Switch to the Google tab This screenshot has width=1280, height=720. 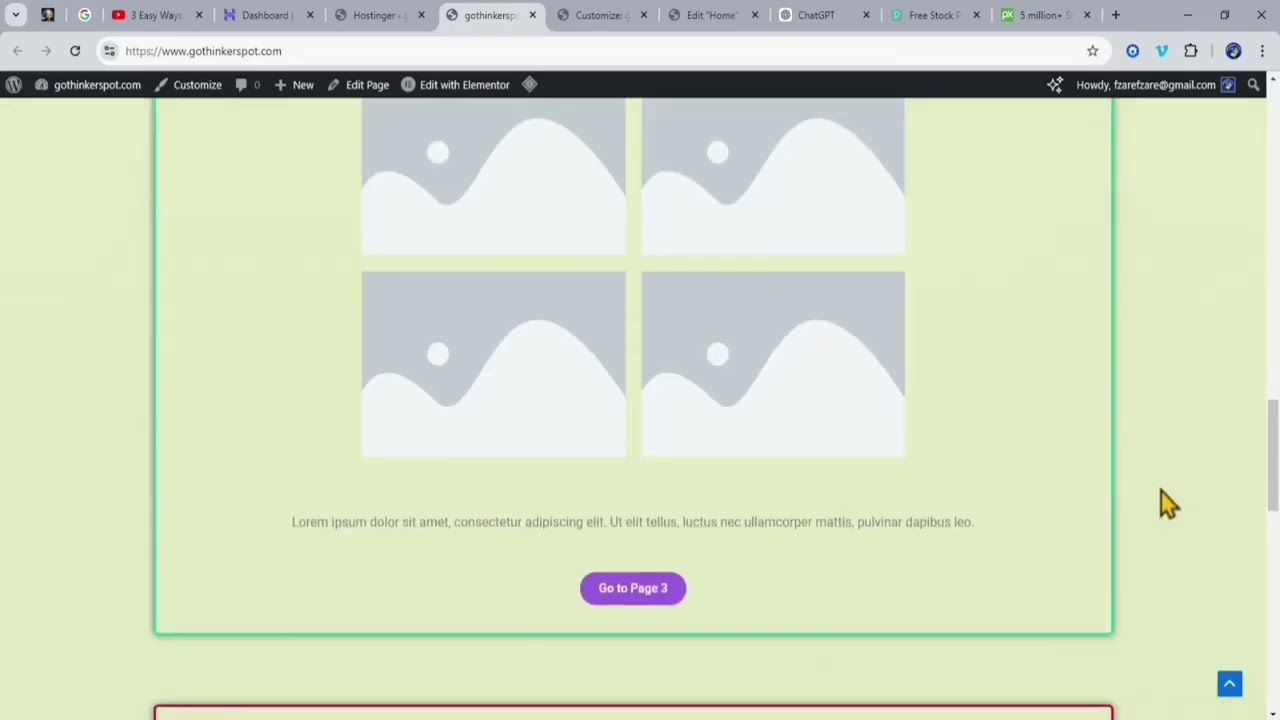click(84, 15)
